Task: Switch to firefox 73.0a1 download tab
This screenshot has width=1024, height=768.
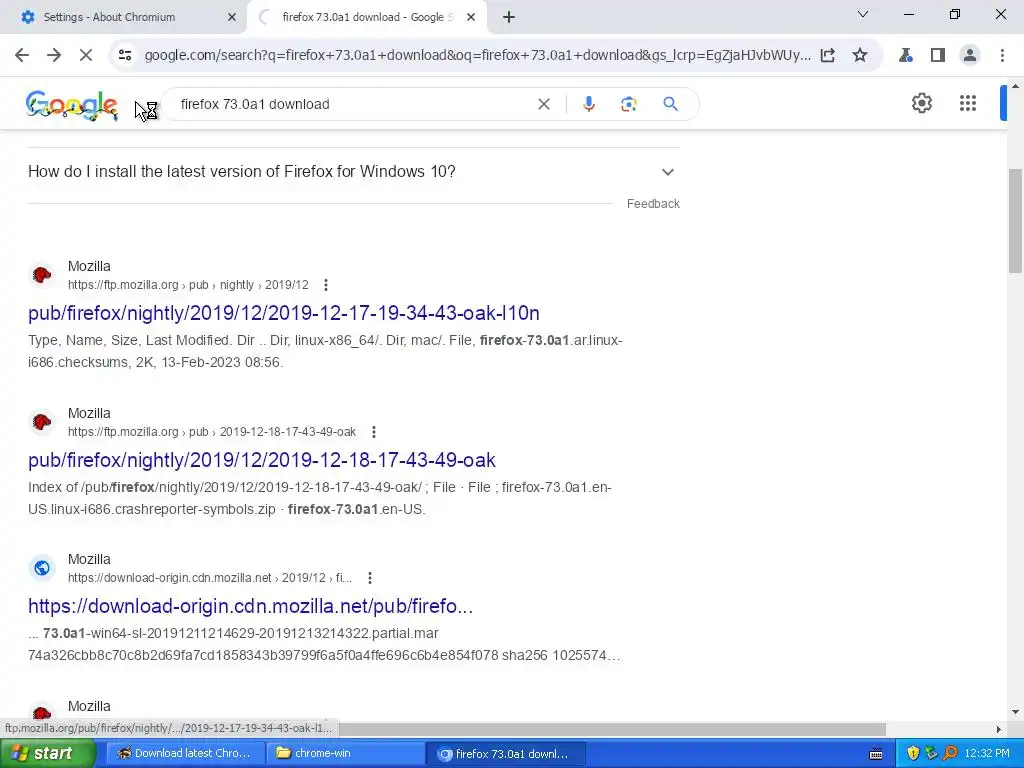Action: (x=366, y=18)
